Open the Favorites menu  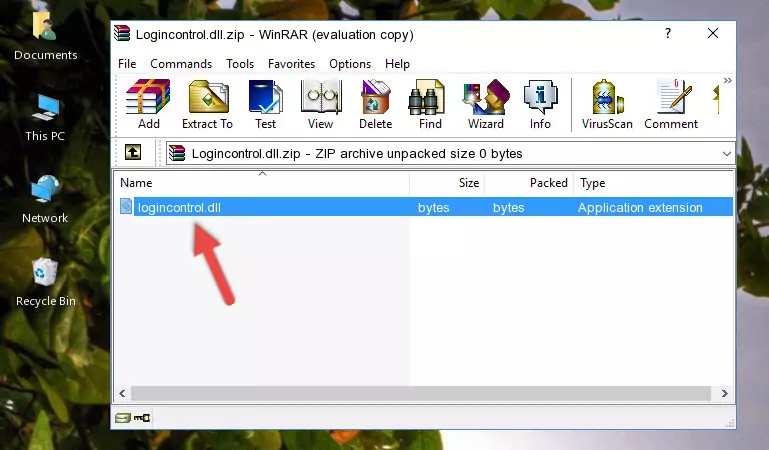[x=291, y=64]
